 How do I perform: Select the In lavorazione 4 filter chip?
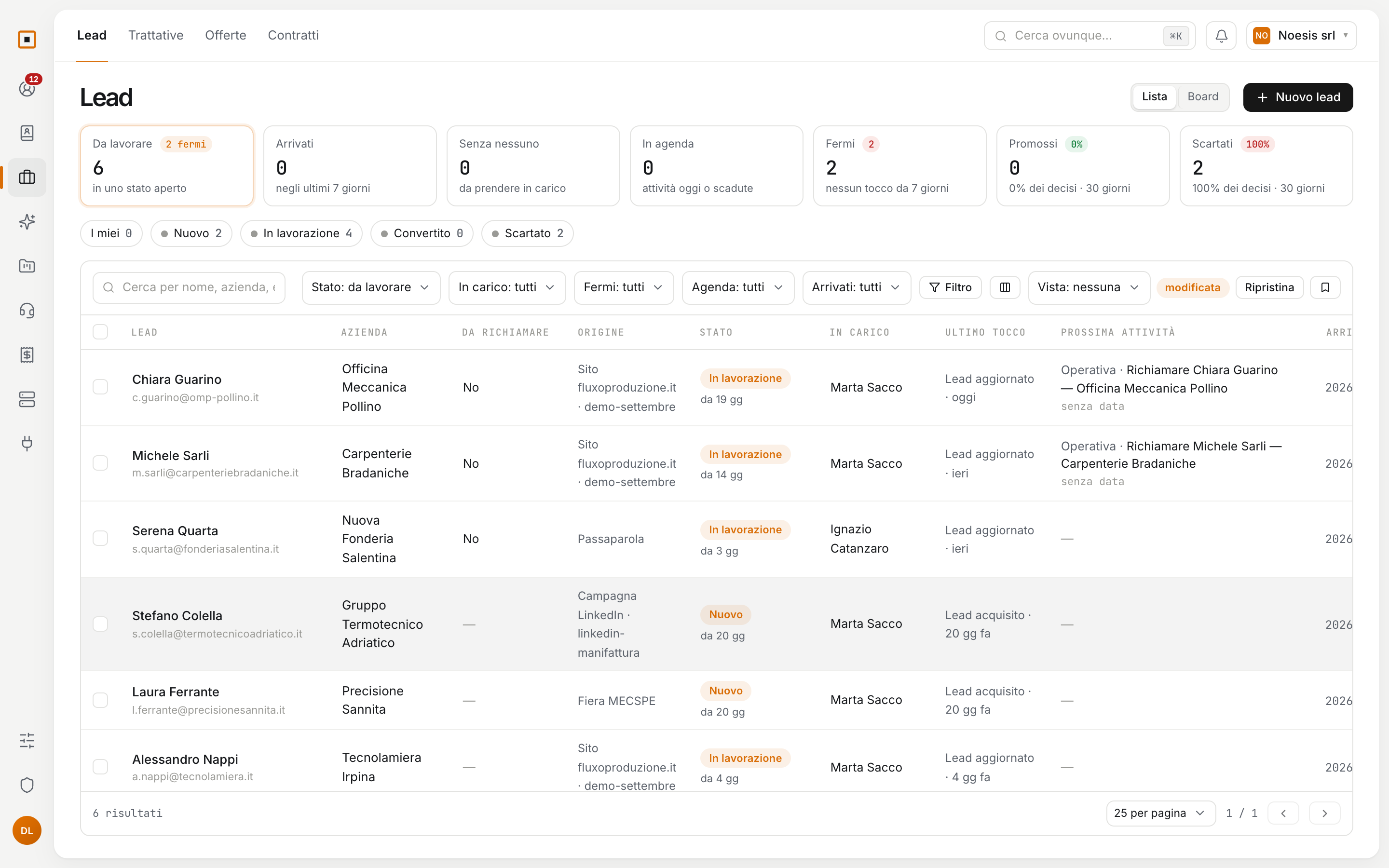(301, 234)
